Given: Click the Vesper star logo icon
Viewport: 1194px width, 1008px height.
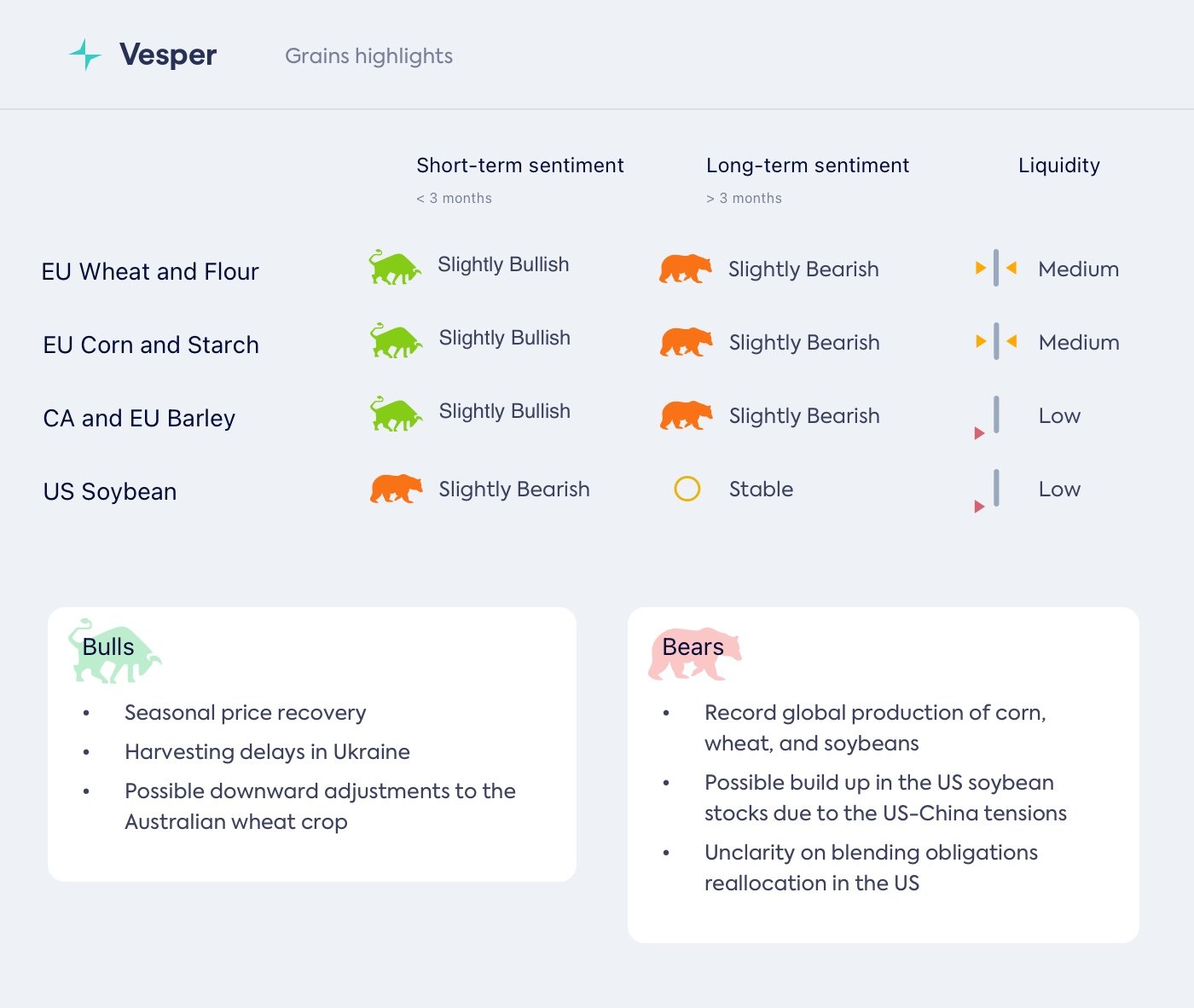Looking at the screenshot, I should (85, 55).
